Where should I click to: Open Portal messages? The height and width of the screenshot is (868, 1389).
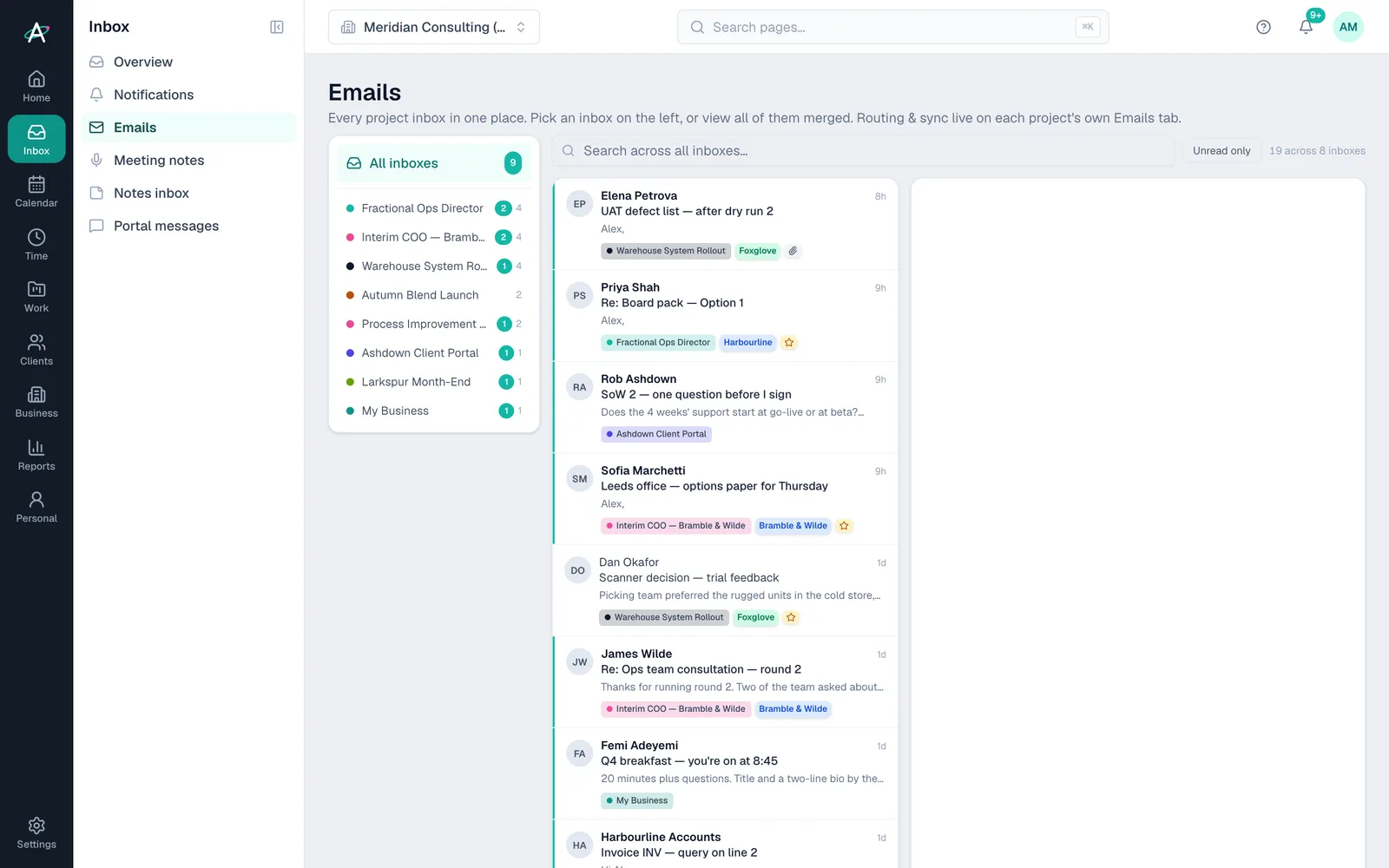click(x=188, y=226)
